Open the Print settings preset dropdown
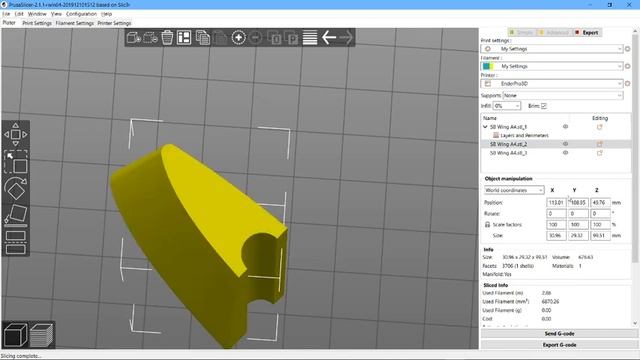640x360 pixels. (x=552, y=49)
